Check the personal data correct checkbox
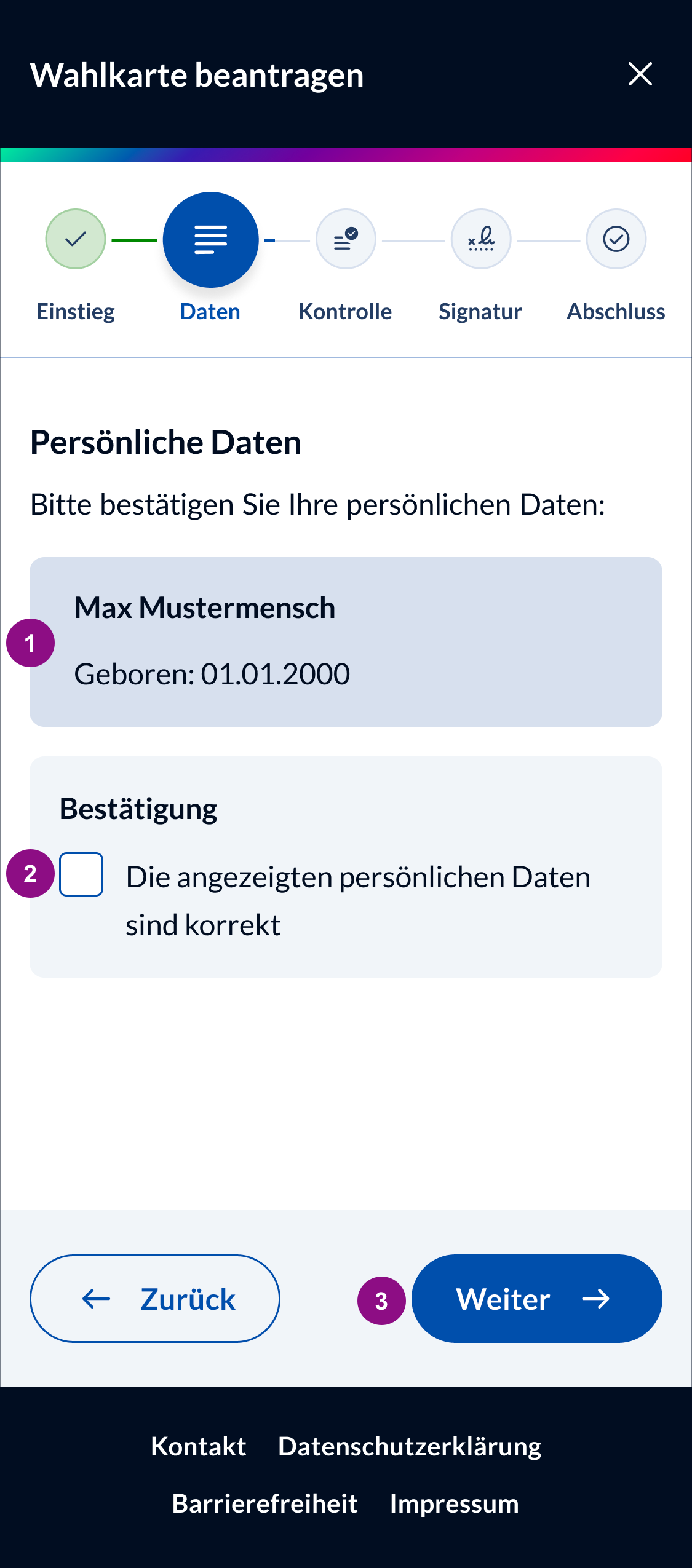 pos(81,874)
